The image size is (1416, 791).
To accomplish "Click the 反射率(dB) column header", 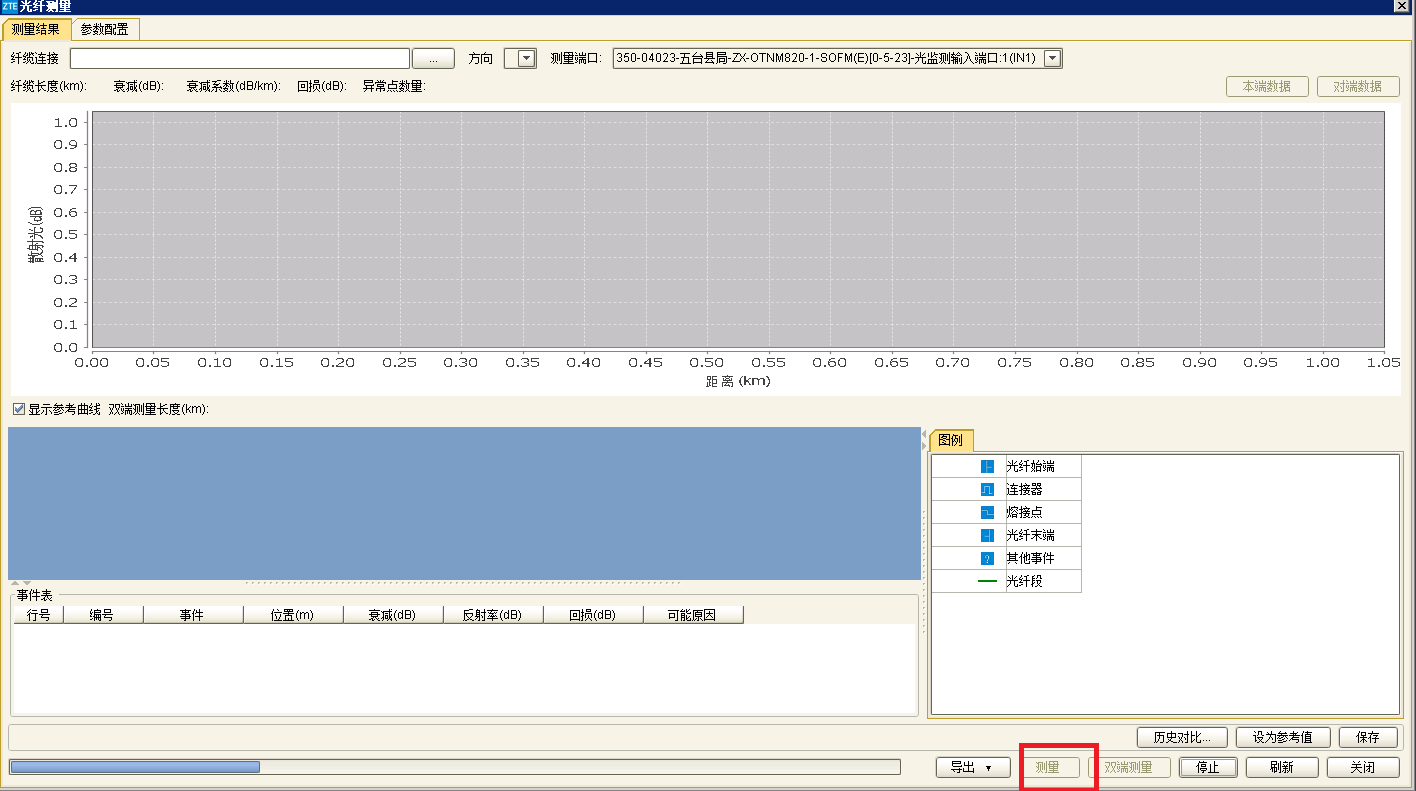I will tap(494, 615).
